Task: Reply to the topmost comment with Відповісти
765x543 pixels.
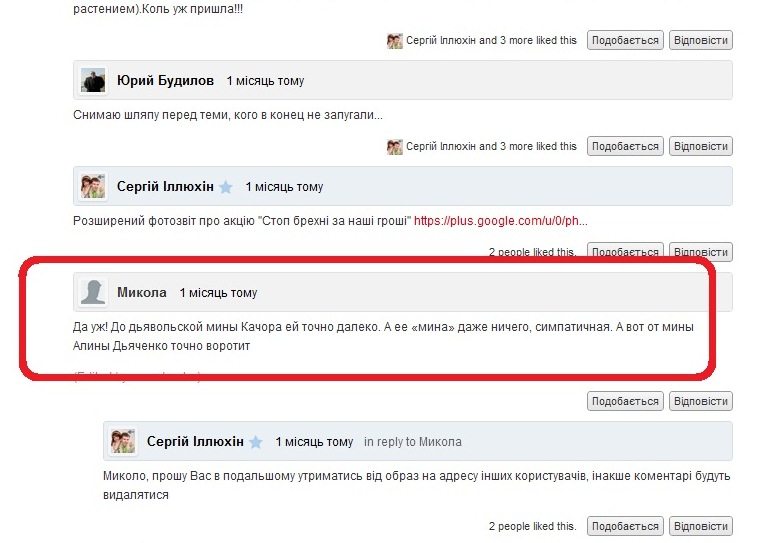Action: click(x=701, y=40)
